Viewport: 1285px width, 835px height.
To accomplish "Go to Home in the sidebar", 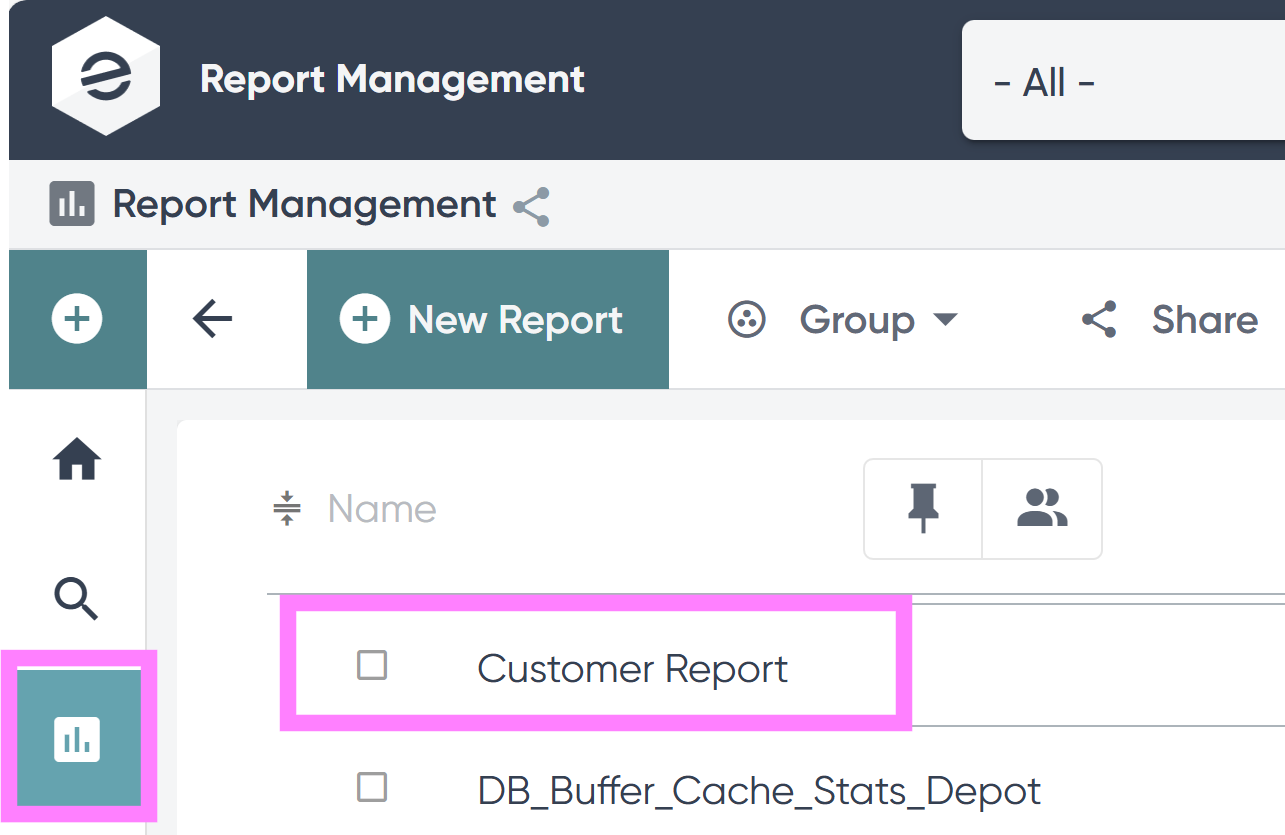I will (x=77, y=460).
